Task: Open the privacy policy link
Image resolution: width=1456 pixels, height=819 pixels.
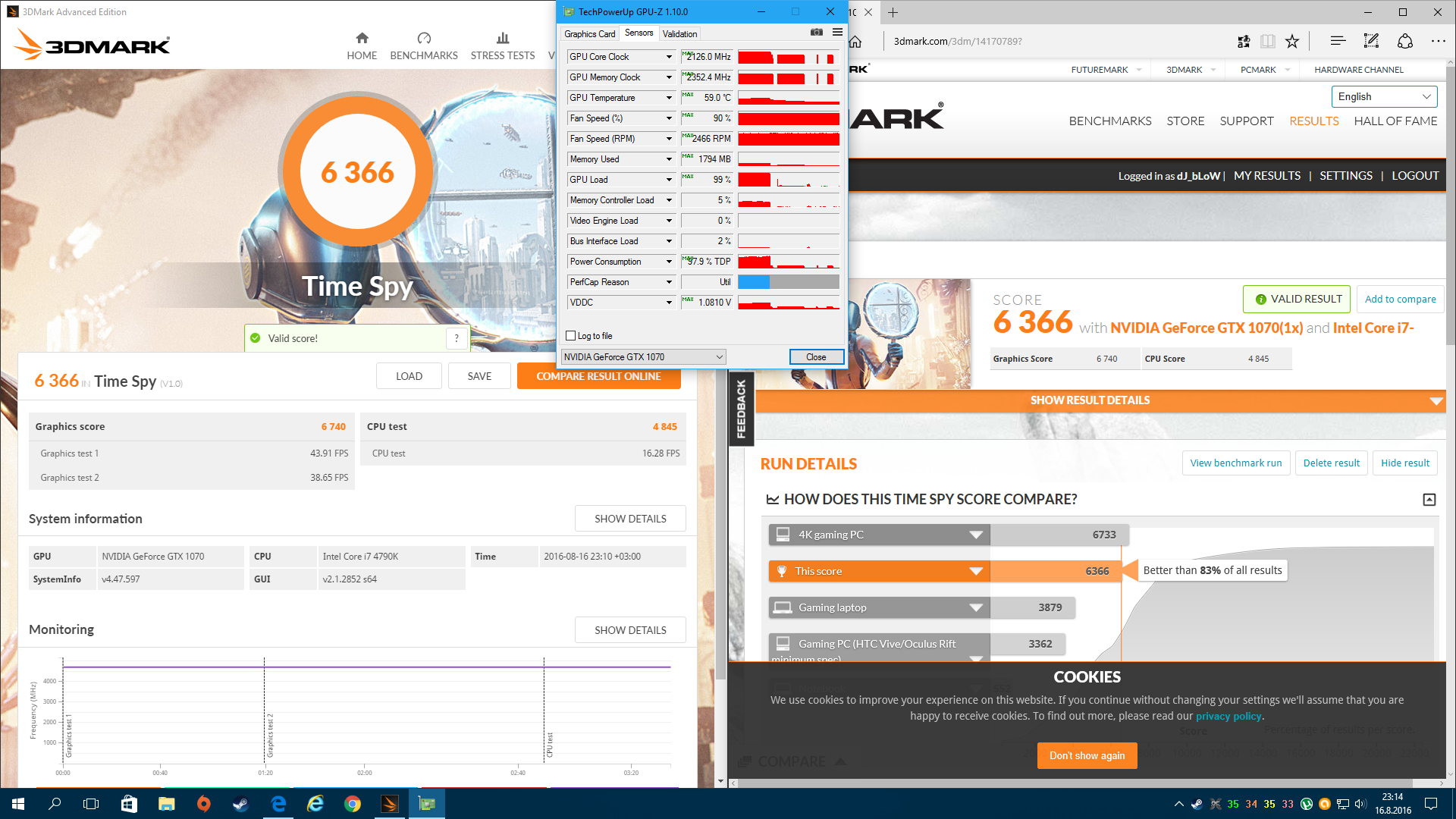Action: click(x=1228, y=716)
